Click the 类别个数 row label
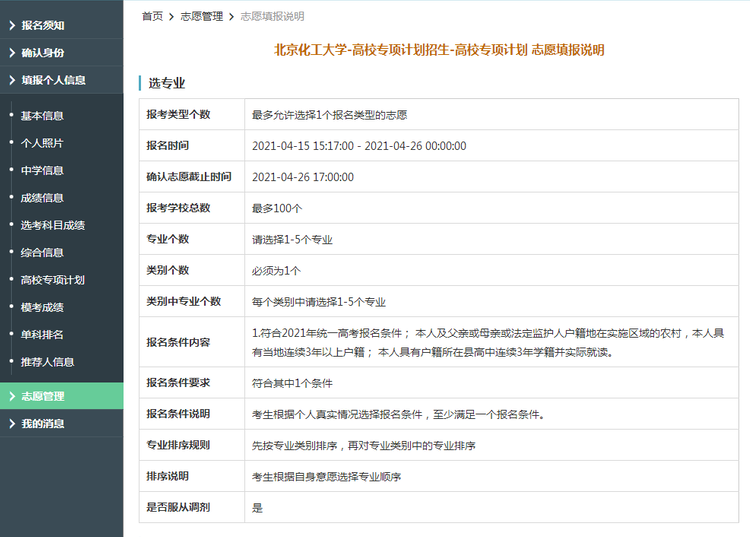 [167, 270]
